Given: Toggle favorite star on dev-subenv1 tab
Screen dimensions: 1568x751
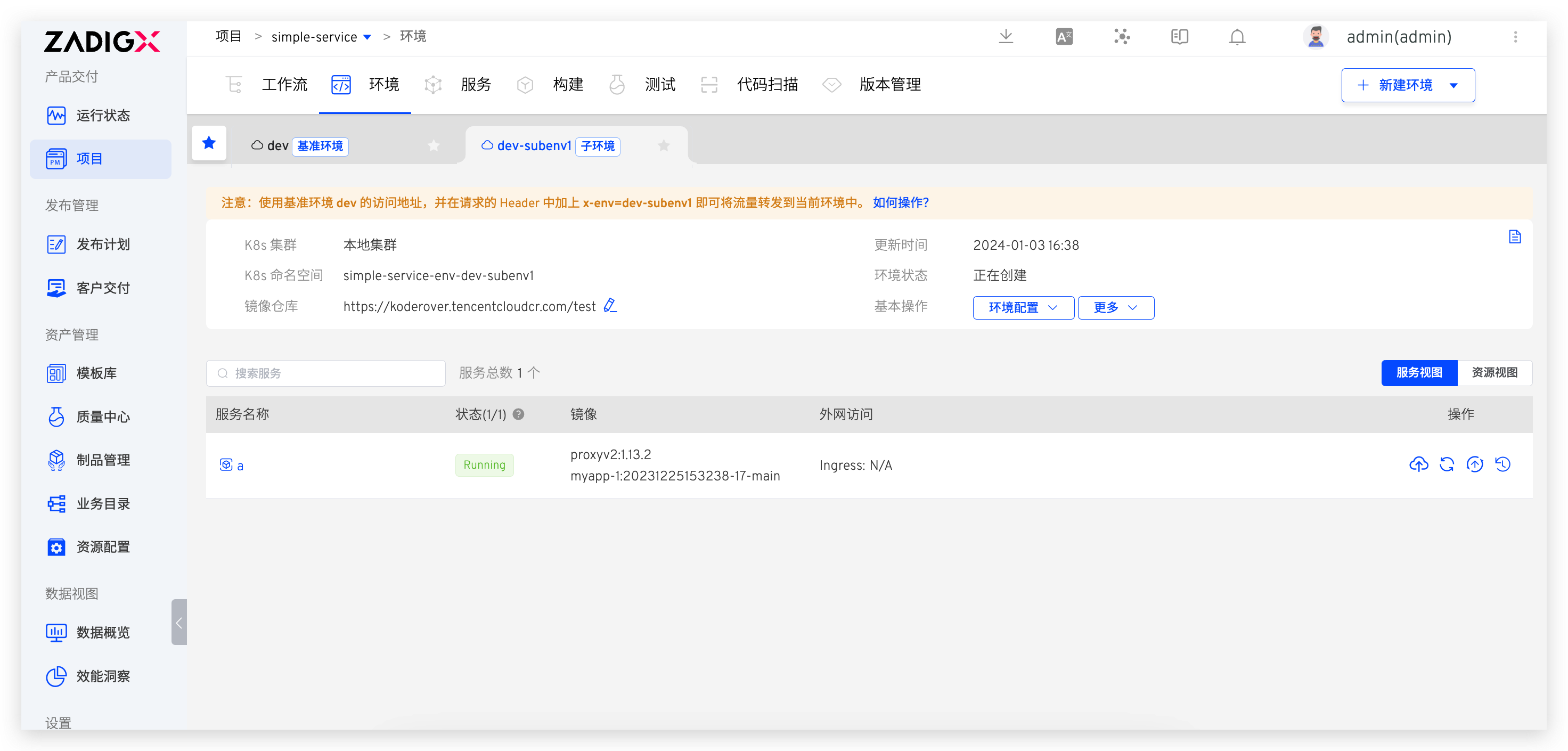Looking at the screenshot, I should (x=664, y=145).
